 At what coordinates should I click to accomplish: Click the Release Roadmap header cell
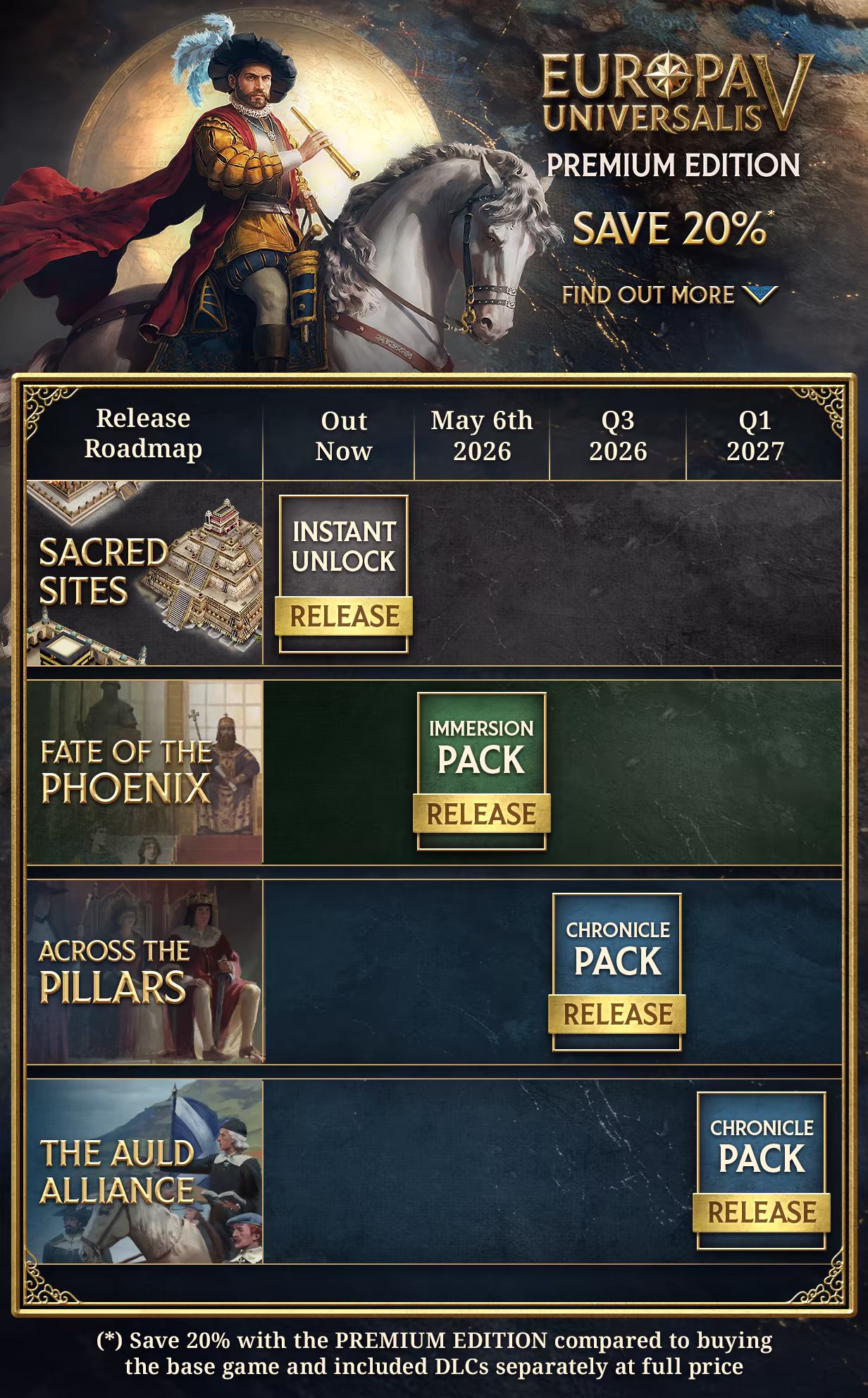(144, 434)
